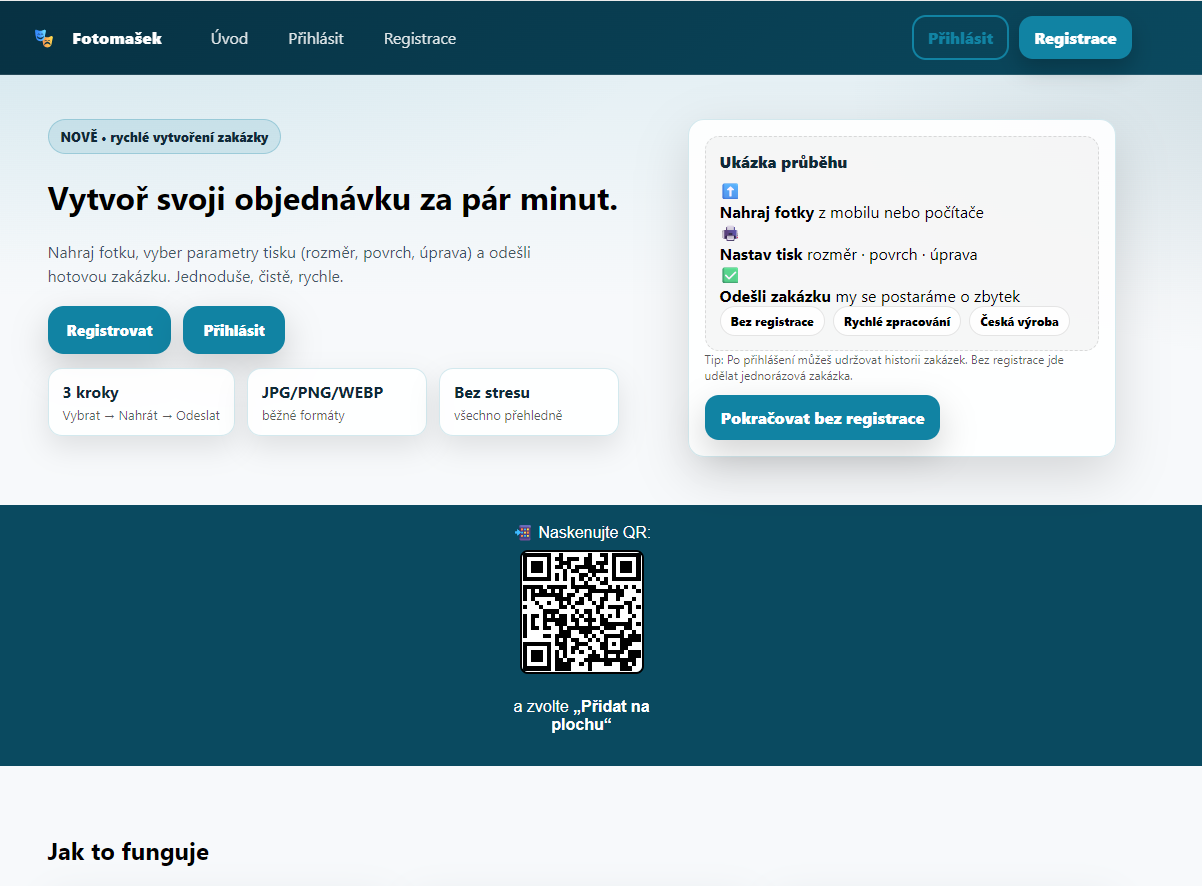The height and width of the screenshot is (886, 1202).
Task: Select the Přihlásit link in navigation menu
Action: pyautogui.click(x=315, y=39)
